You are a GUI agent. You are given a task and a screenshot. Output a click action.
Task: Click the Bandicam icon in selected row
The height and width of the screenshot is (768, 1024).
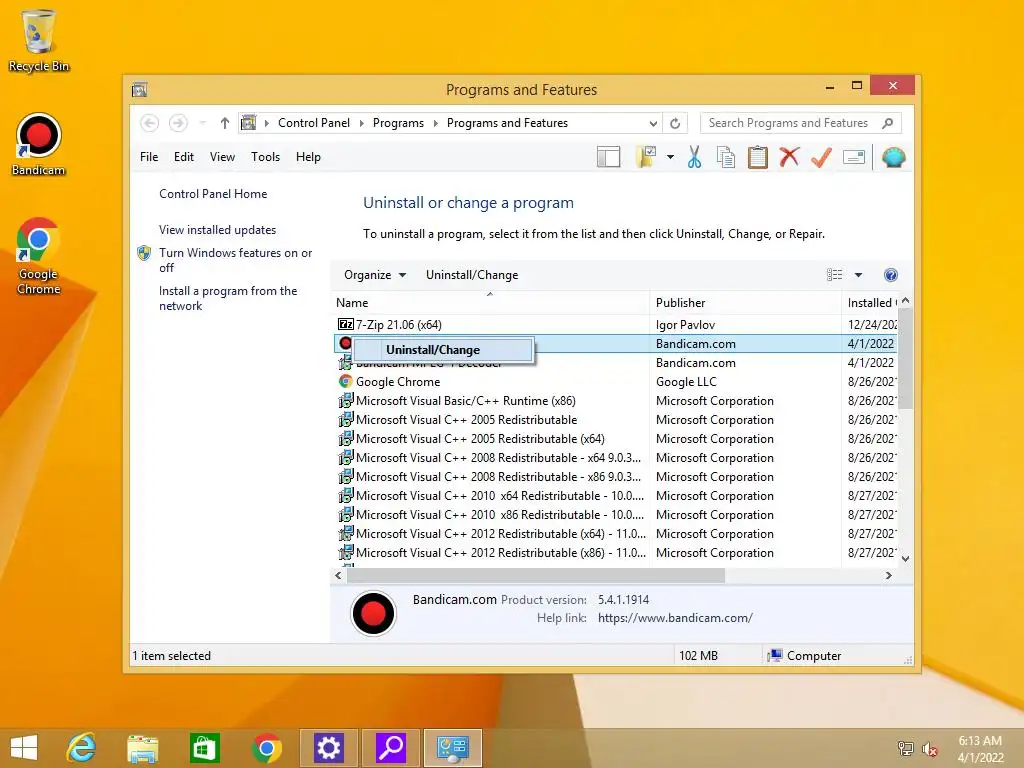click(x=345, y=343)
